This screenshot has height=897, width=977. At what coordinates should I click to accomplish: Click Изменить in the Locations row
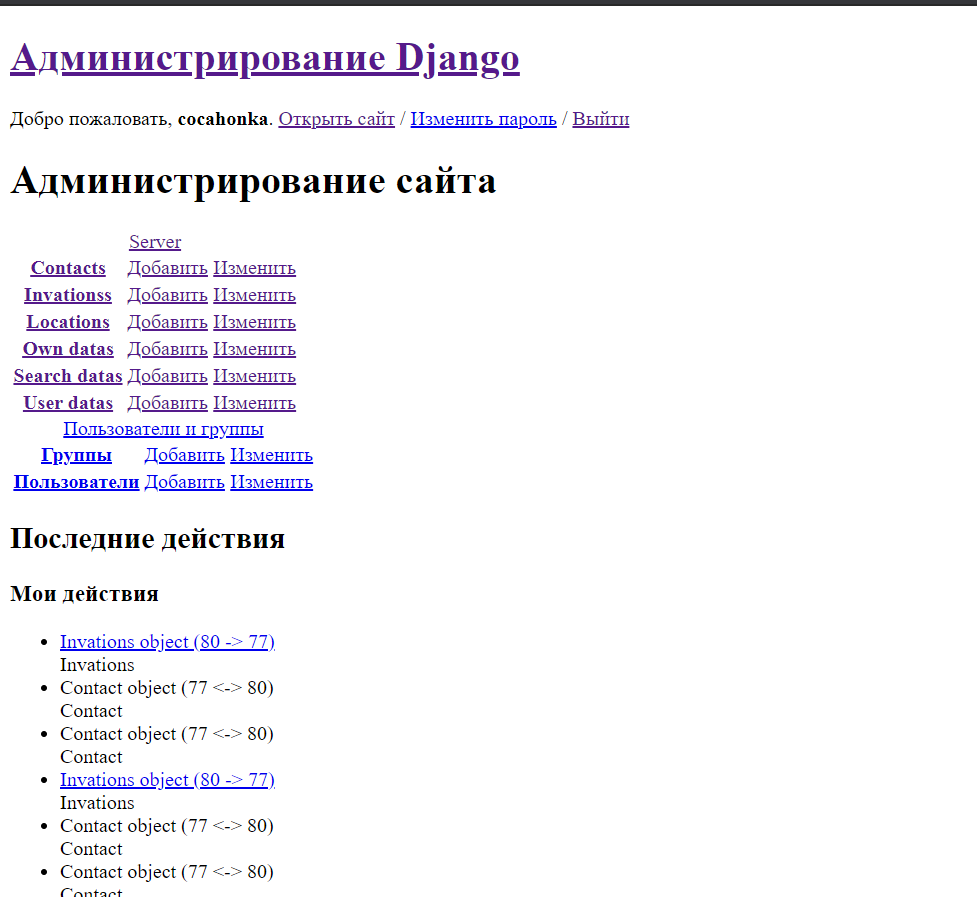254,323
